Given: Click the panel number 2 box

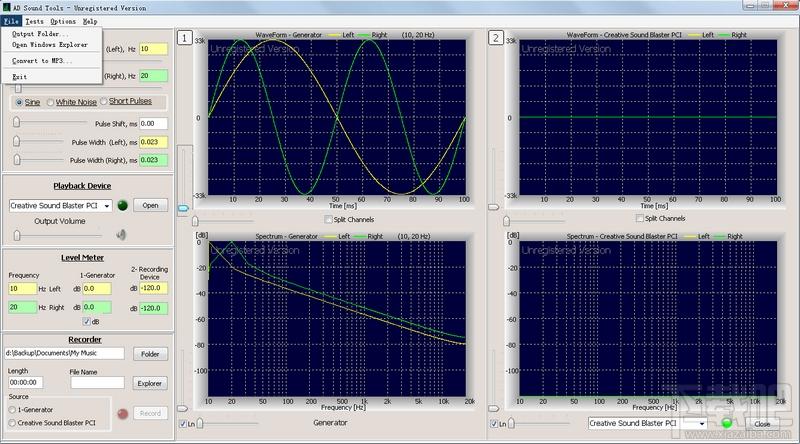Looking at the screenshot, I should pyautogui.click(x=496, y=38).
